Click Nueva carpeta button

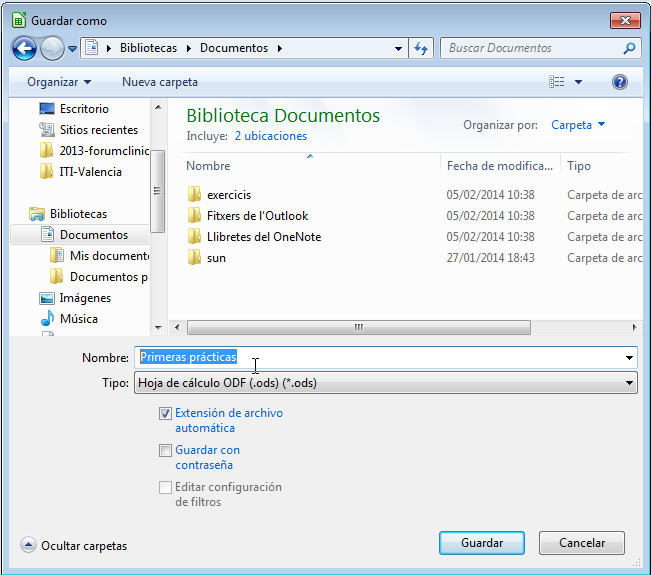159,82
